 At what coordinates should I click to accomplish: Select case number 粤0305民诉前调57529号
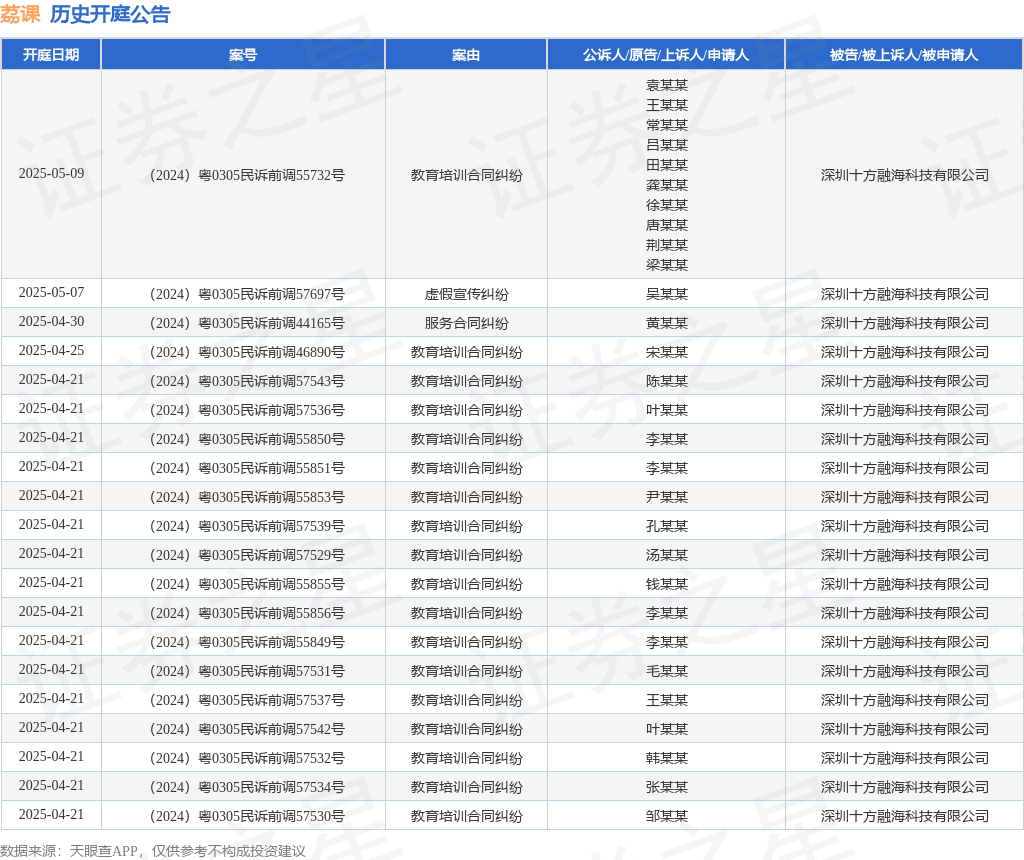[x=248, y=555]
